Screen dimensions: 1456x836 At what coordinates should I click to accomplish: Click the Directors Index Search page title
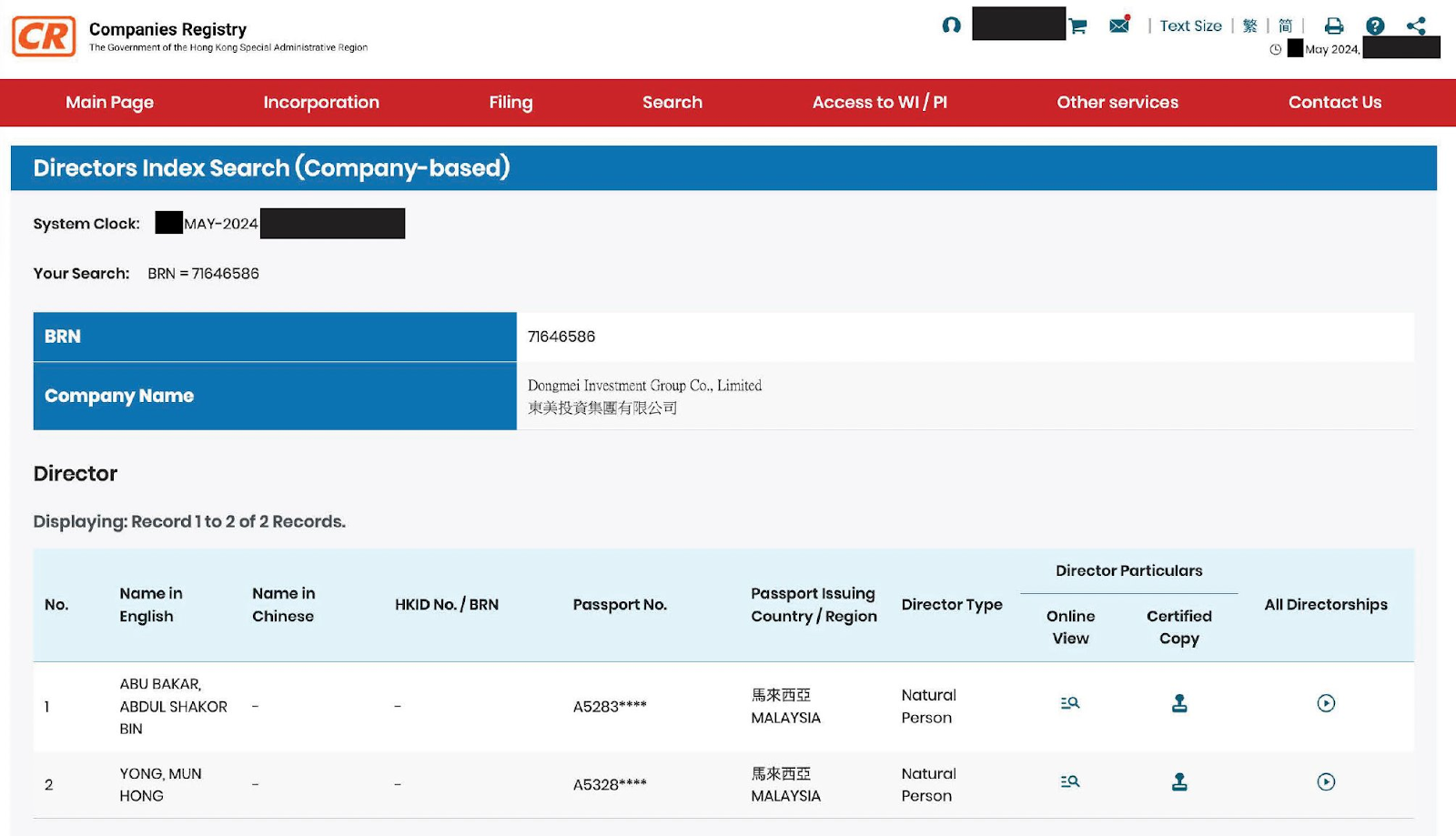tap(271, 167)
